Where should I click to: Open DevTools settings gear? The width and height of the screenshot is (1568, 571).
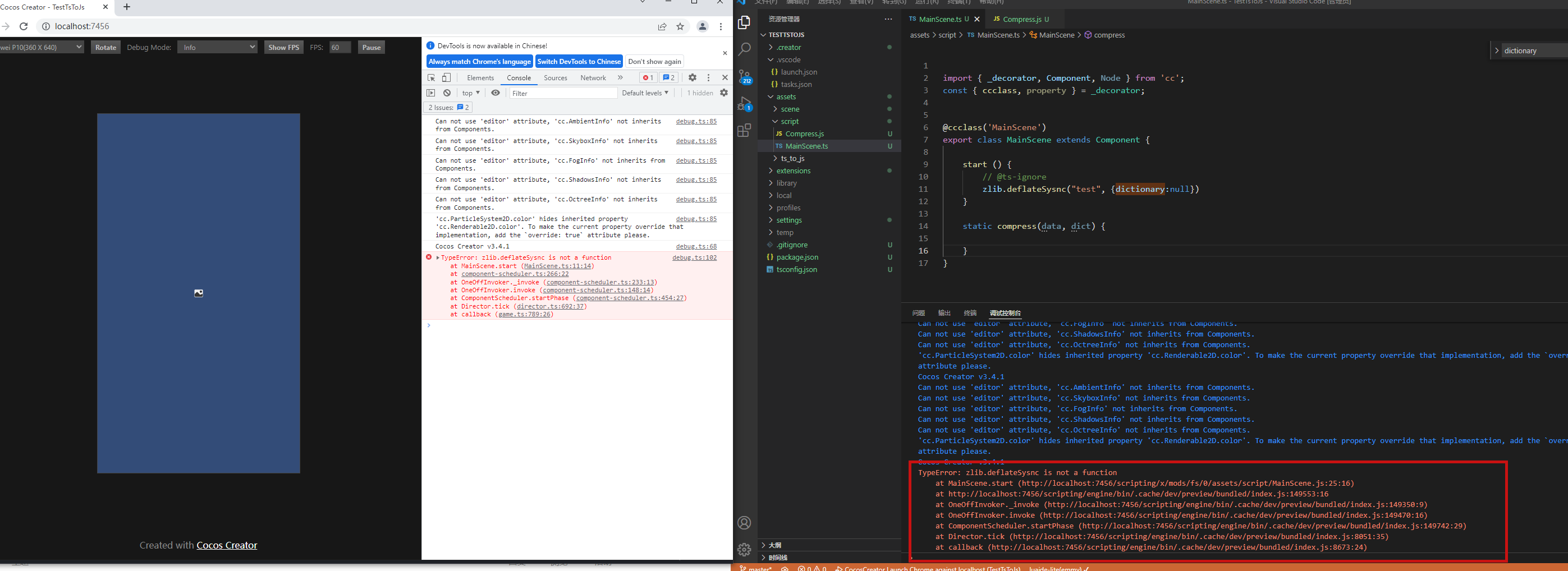click(692, 78)
